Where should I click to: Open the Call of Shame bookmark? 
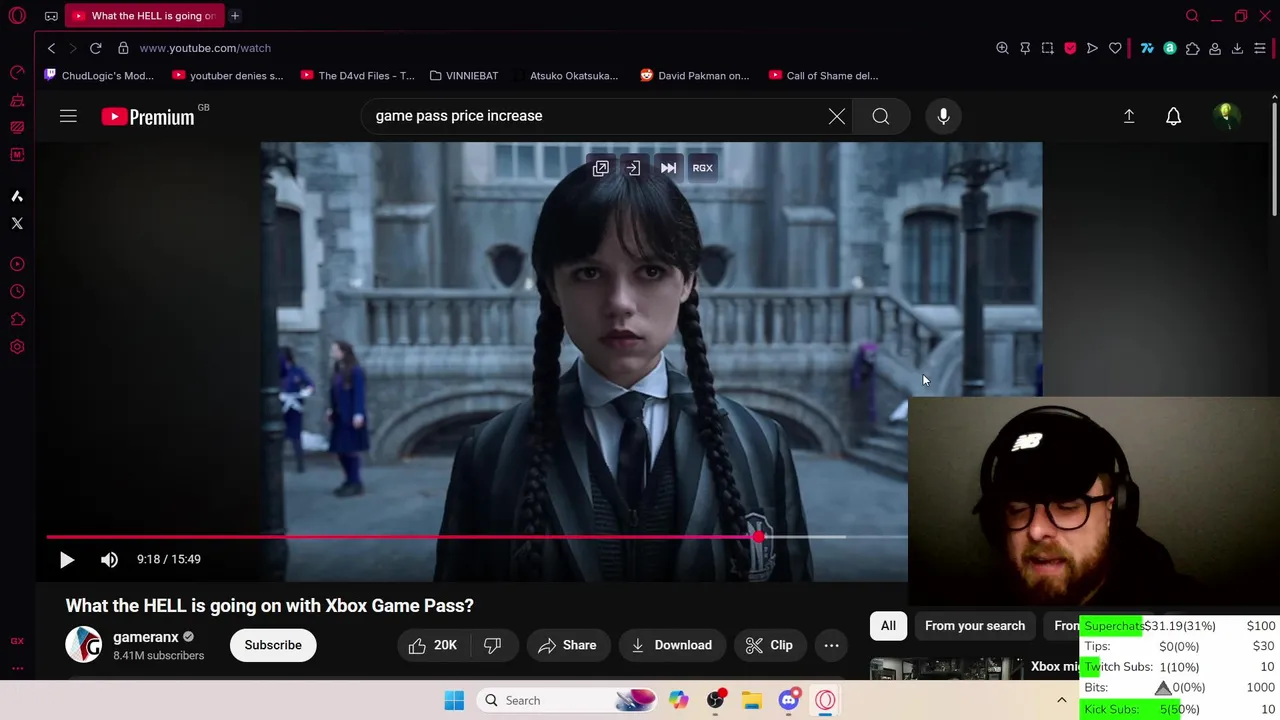click(x=824, y=76)
